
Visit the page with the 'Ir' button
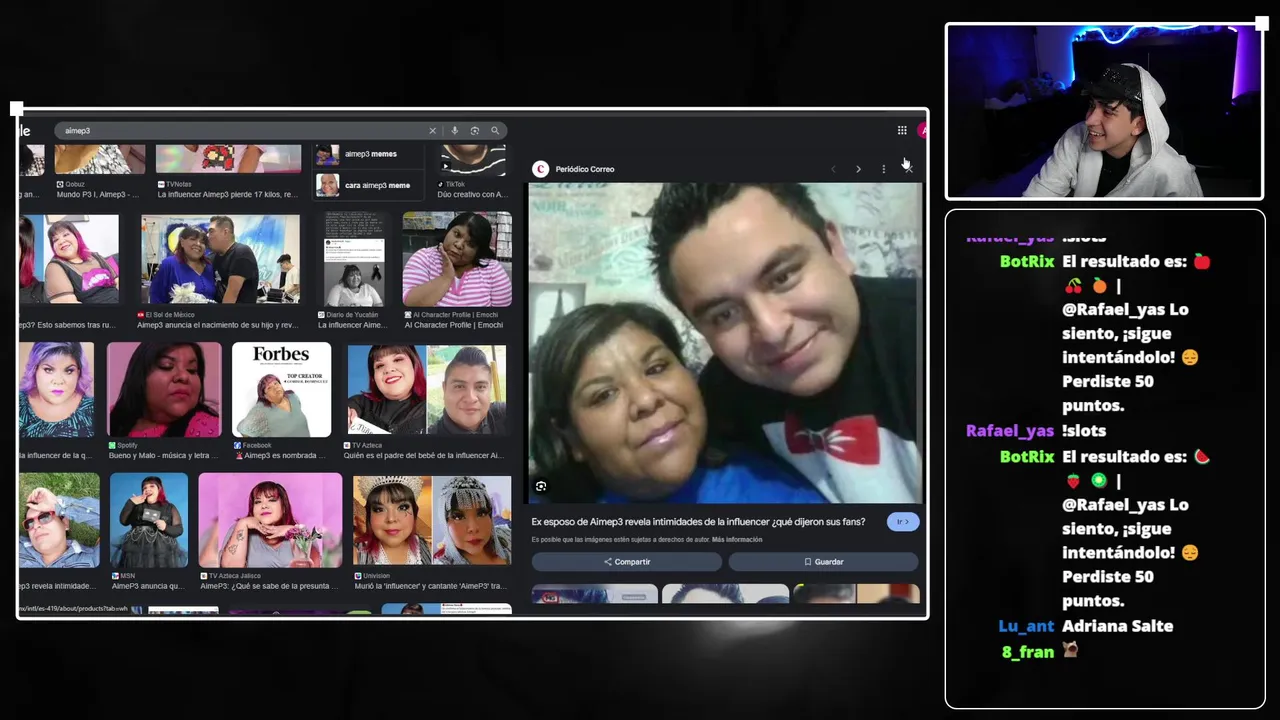coord(902,522)
